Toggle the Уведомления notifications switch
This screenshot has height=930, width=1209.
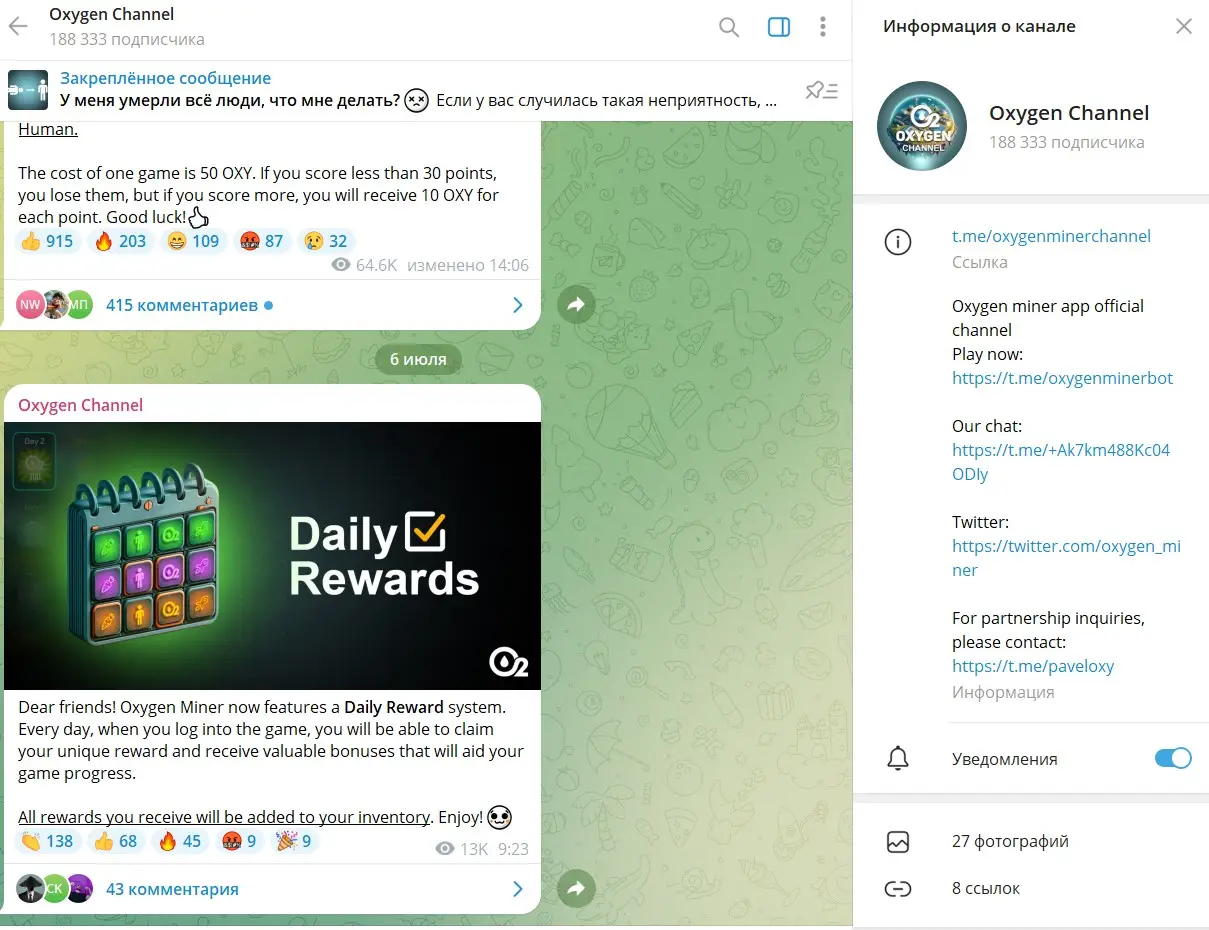point(1173,758)
